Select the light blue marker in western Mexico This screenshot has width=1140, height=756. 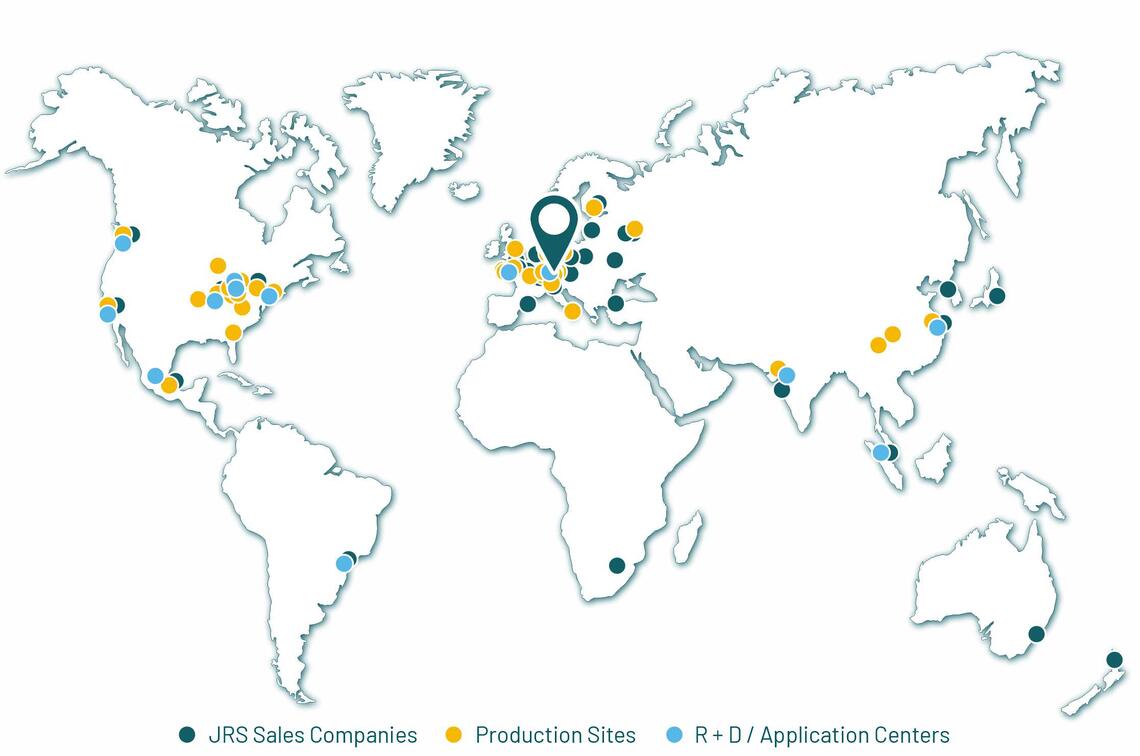pos(156,376)
